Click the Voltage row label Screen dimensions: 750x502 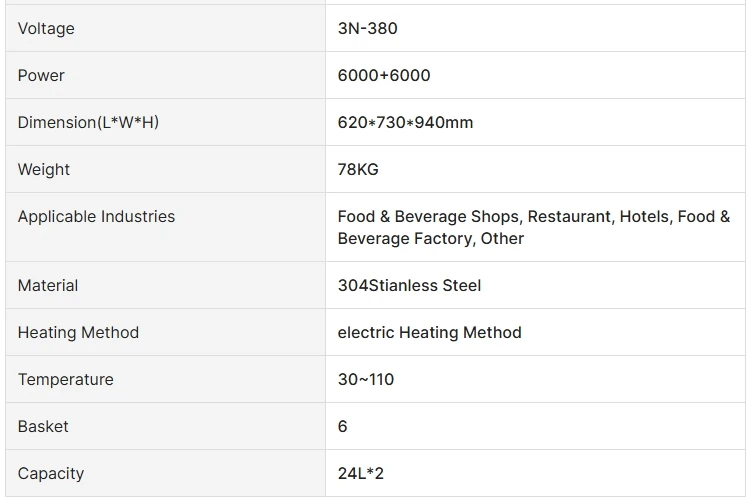tap(46, 28)
